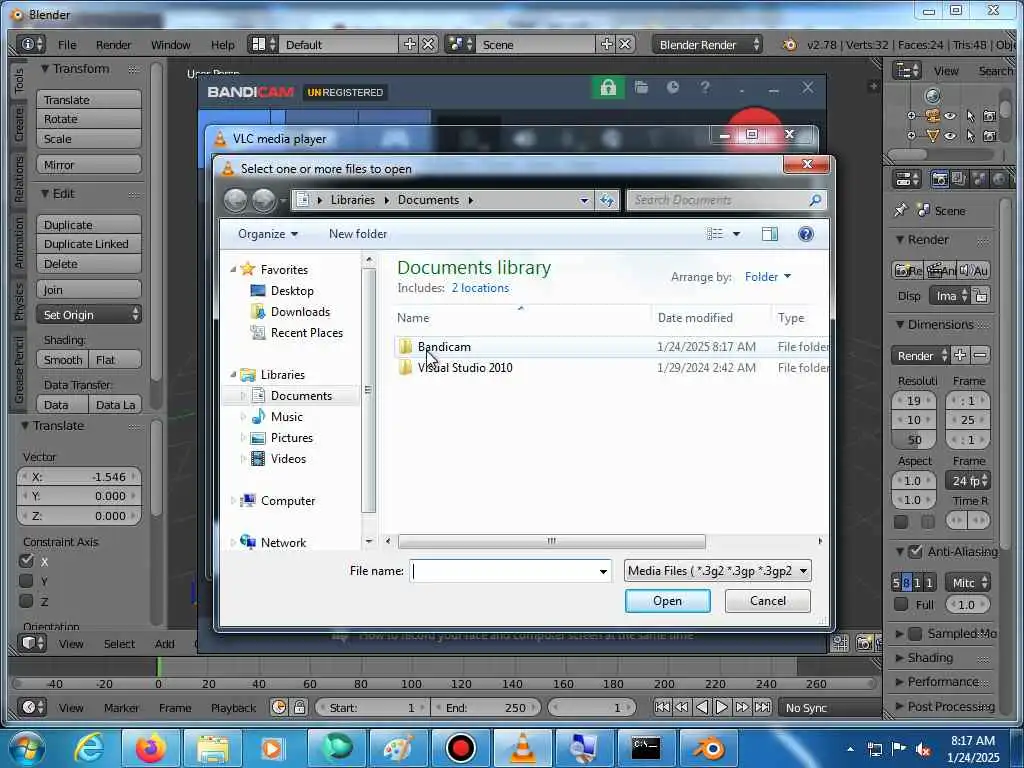Screen dimensions: 1024x768
Task: Enable Y constraint axis checkbox
Action: [x=27, y=581]
